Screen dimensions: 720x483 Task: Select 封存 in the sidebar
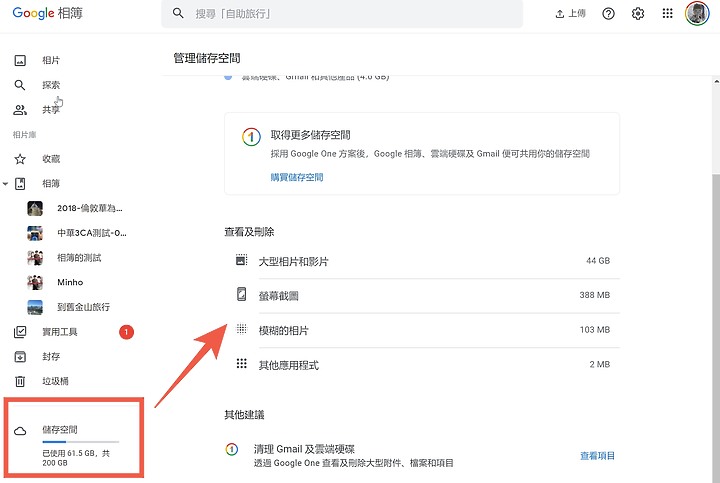[51, 357]
